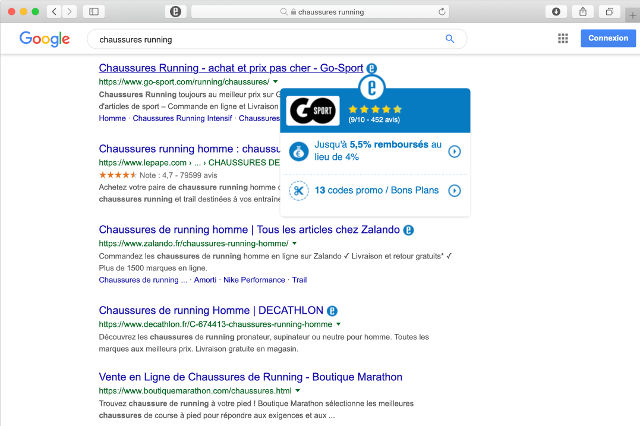Expand the boutiquemarathon.com URL dropdown arrow

[x=298, y=390]
